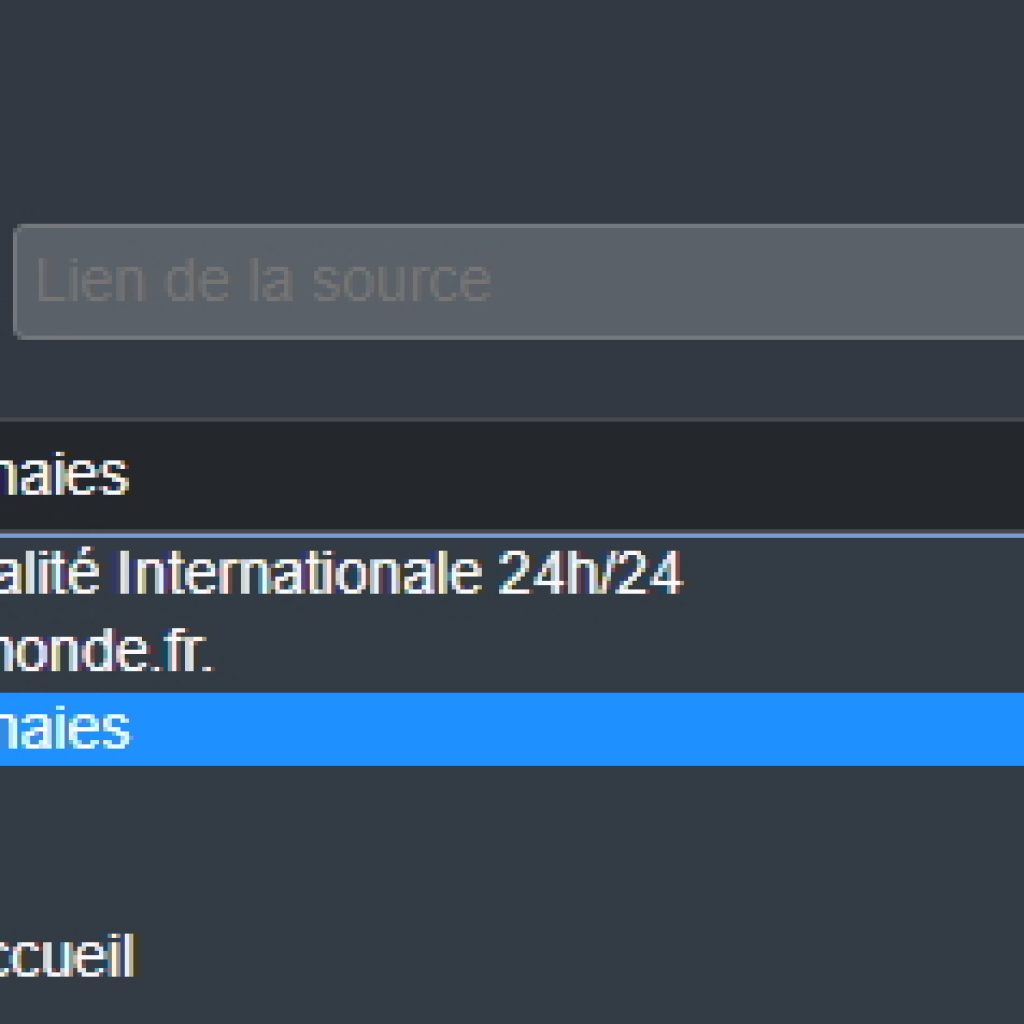Confirm the blue selected 'naies' entry
Screen dimensions: 1024x1024
coord(512,729)
